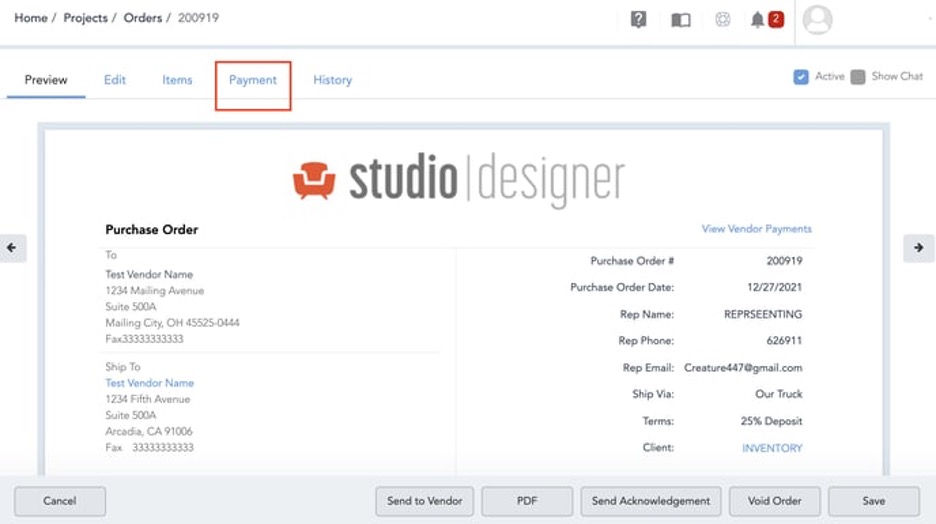
Task: Click the red notification badge showing 2
Action: coord(775,19)
